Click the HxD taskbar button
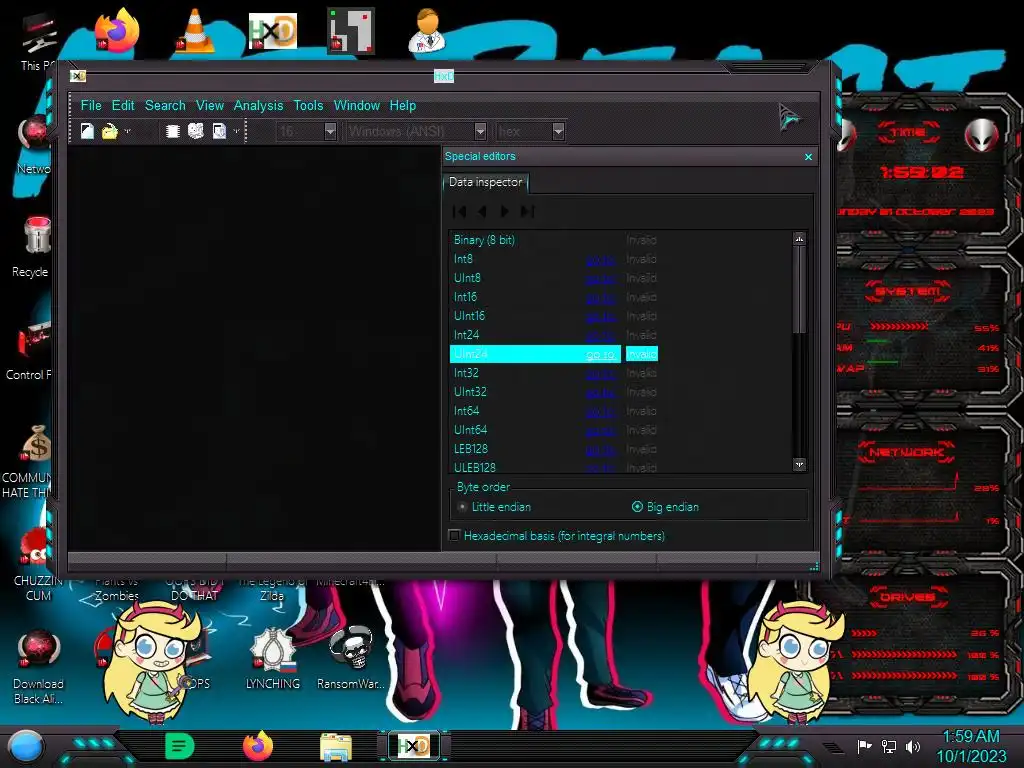This screenshot has height=768, width=1024. pos(414,746)
